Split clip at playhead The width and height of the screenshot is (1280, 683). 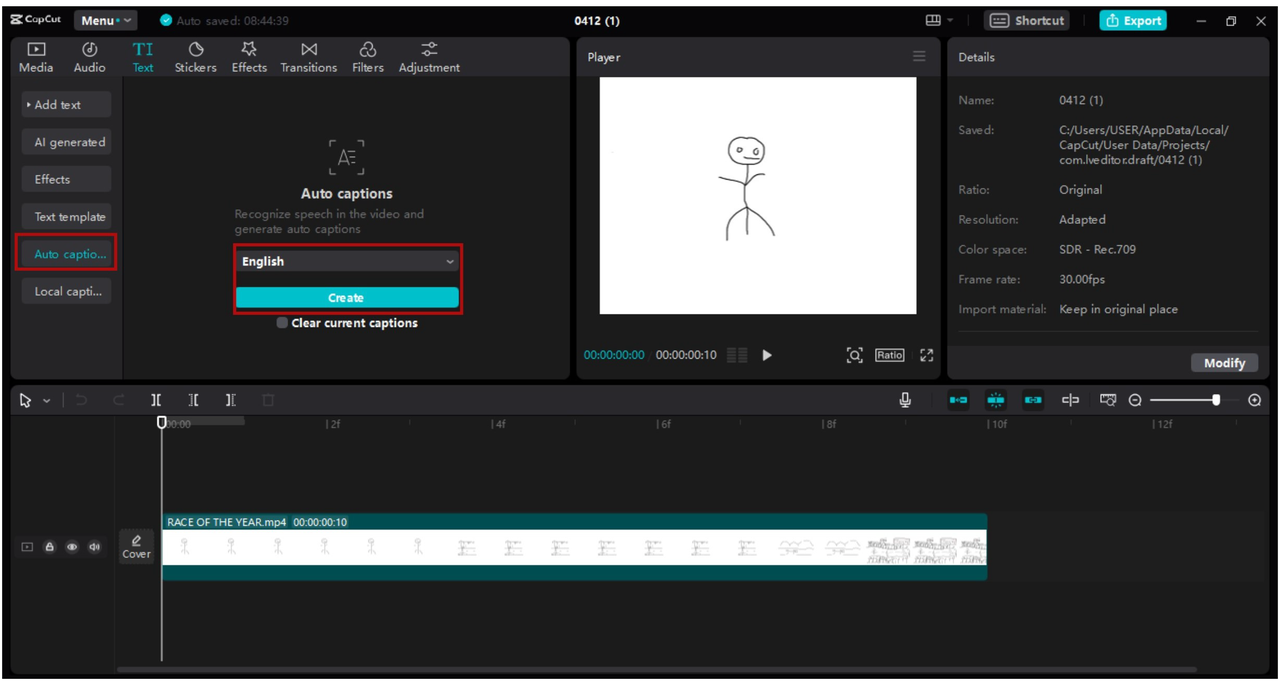click(156, 400)
